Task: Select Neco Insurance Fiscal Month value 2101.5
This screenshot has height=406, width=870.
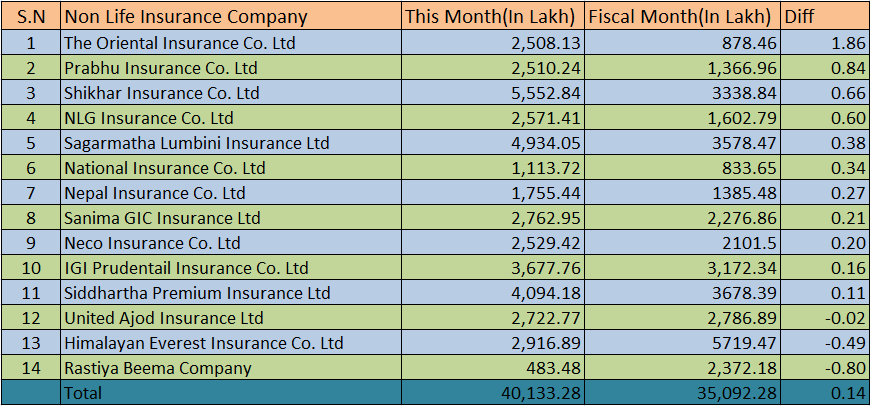Action: point(746,243)
